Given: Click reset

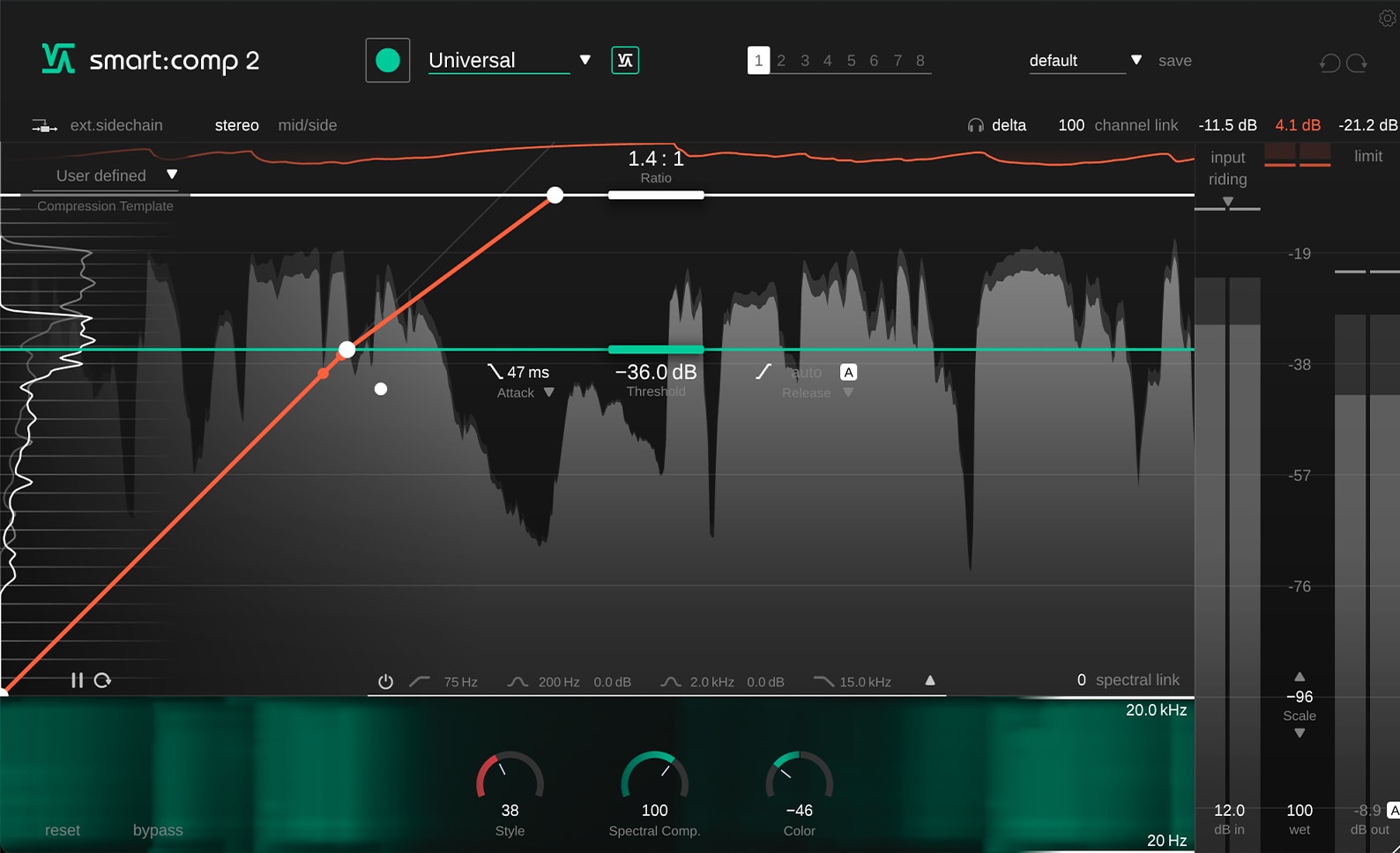Looking at the screenshot, I should point(63,830).
